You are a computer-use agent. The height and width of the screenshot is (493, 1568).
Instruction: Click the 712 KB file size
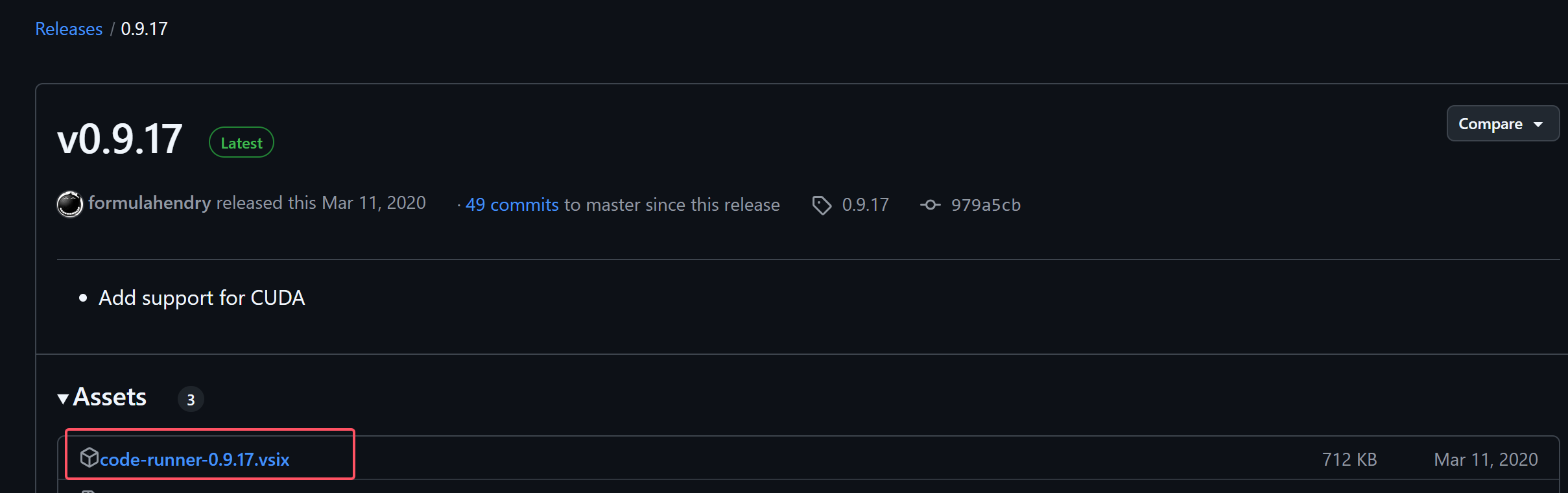[x=1349, y=459]
